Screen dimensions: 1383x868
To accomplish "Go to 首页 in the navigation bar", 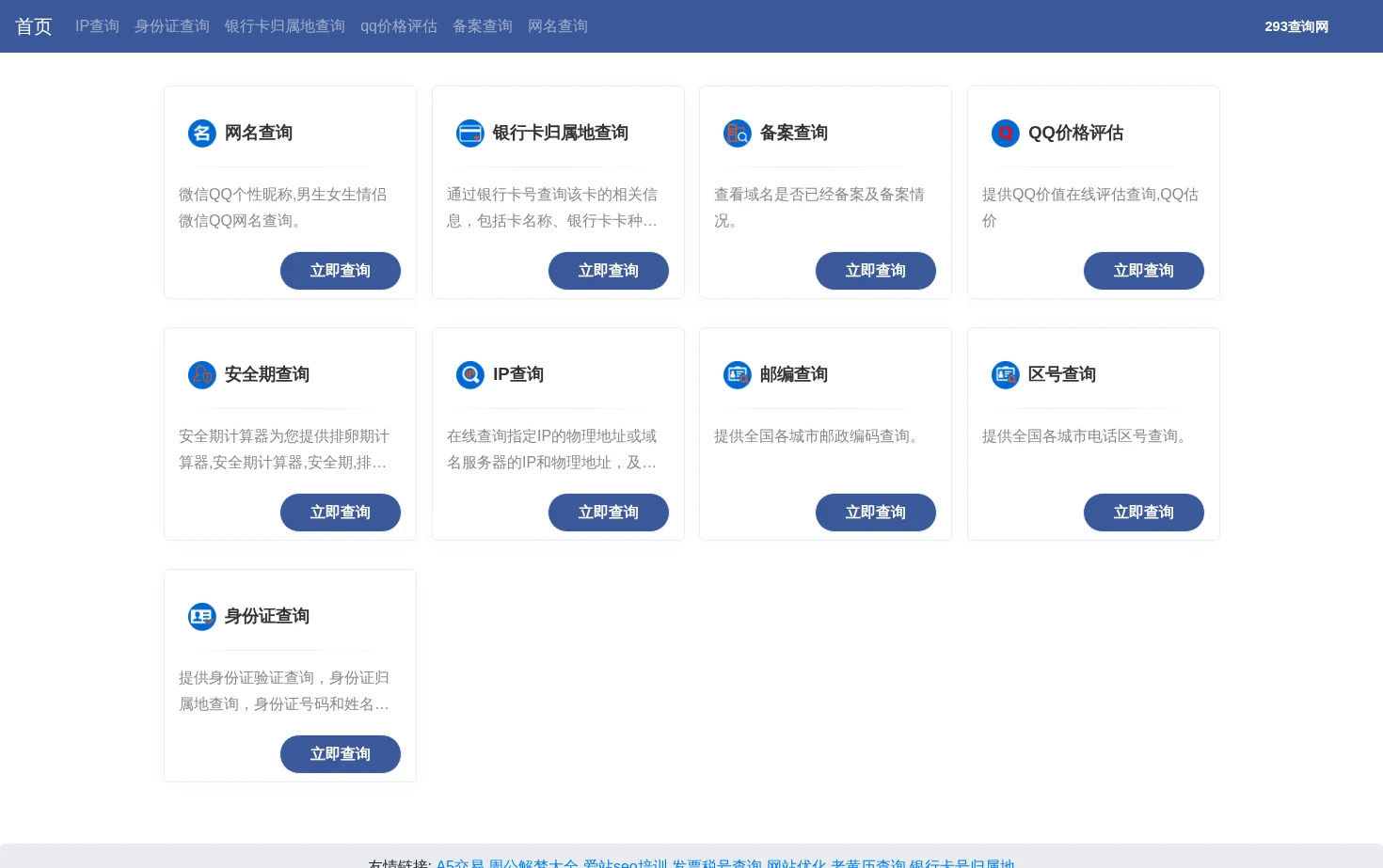I will 34,26.
